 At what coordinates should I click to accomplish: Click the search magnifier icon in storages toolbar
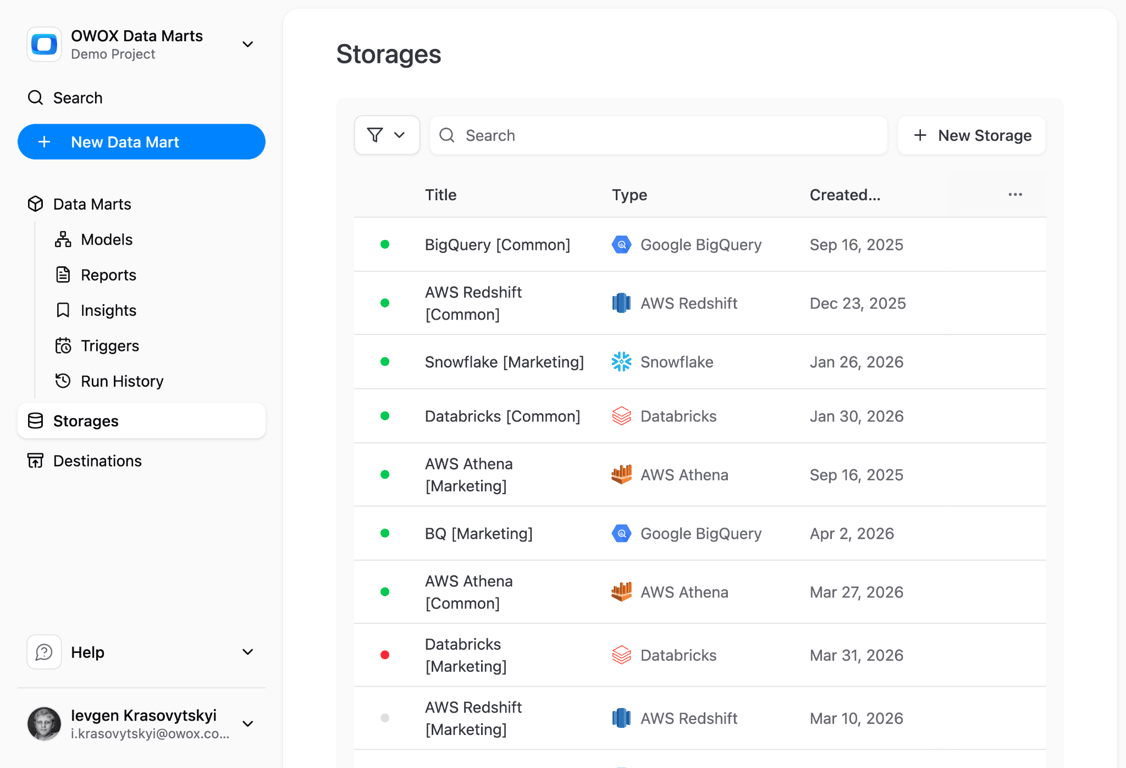[447, 135]
